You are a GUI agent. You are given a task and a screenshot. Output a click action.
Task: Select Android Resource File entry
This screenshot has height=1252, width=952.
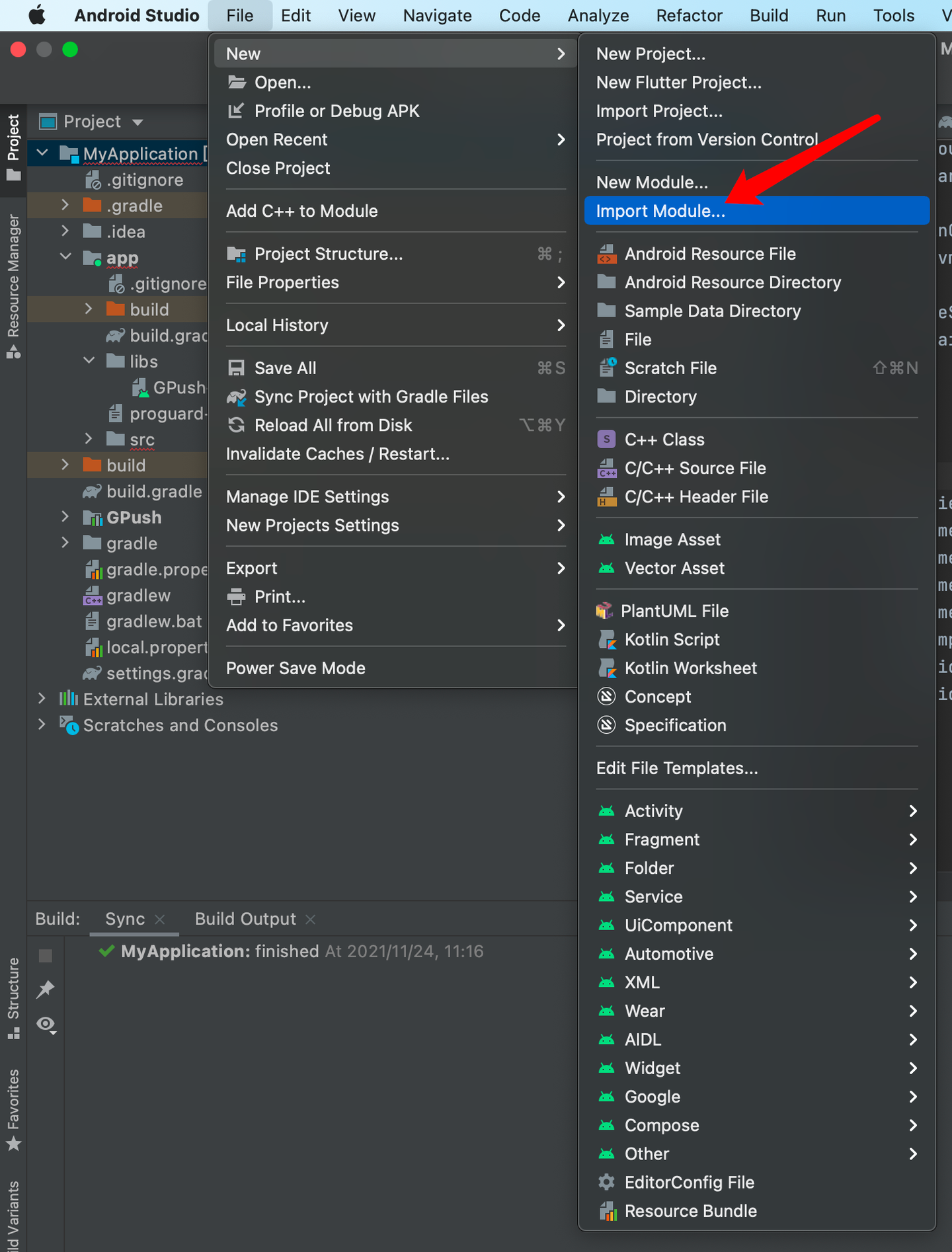709,254
